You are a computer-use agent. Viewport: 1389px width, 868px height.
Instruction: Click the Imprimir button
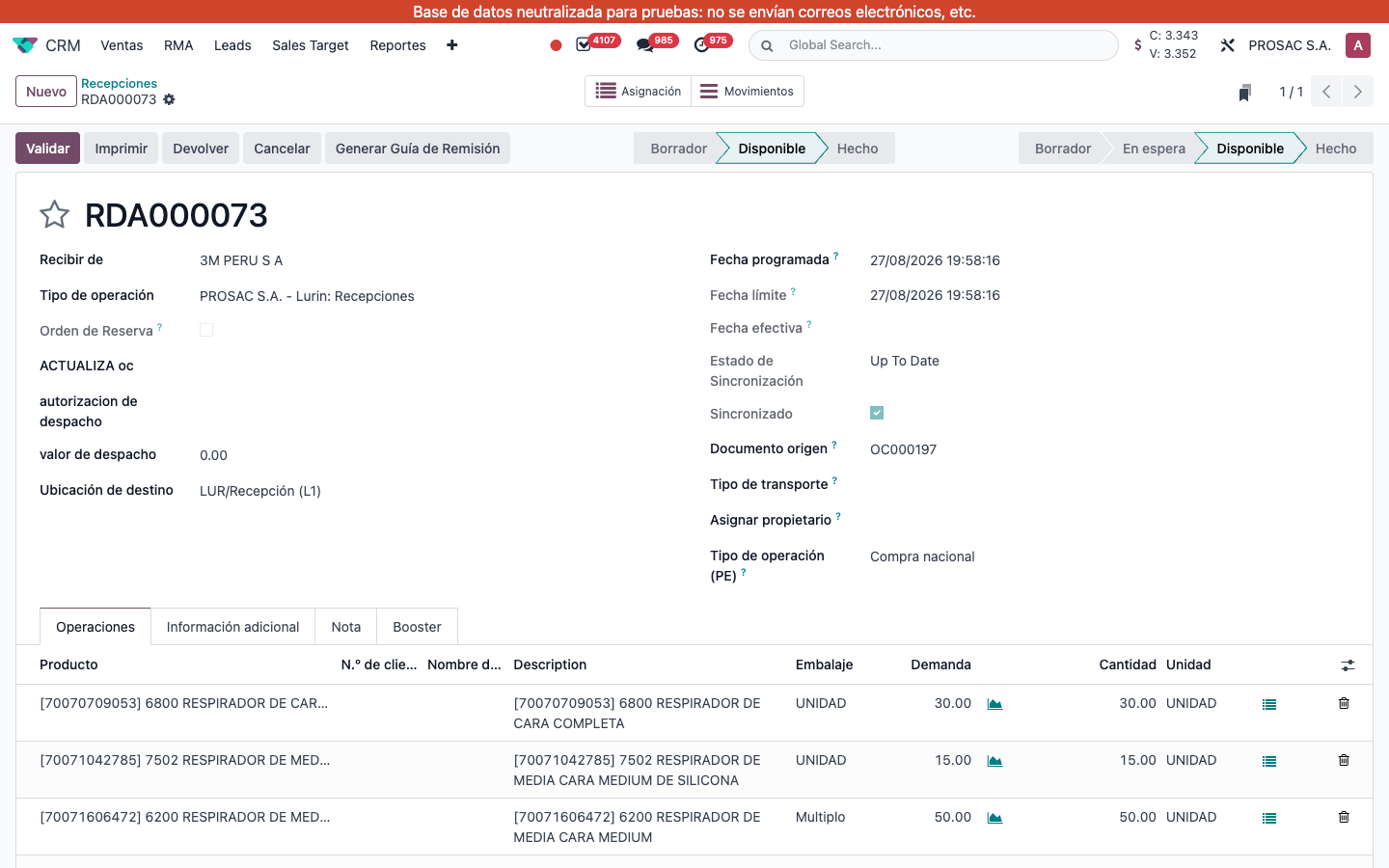tap(122, 149)
